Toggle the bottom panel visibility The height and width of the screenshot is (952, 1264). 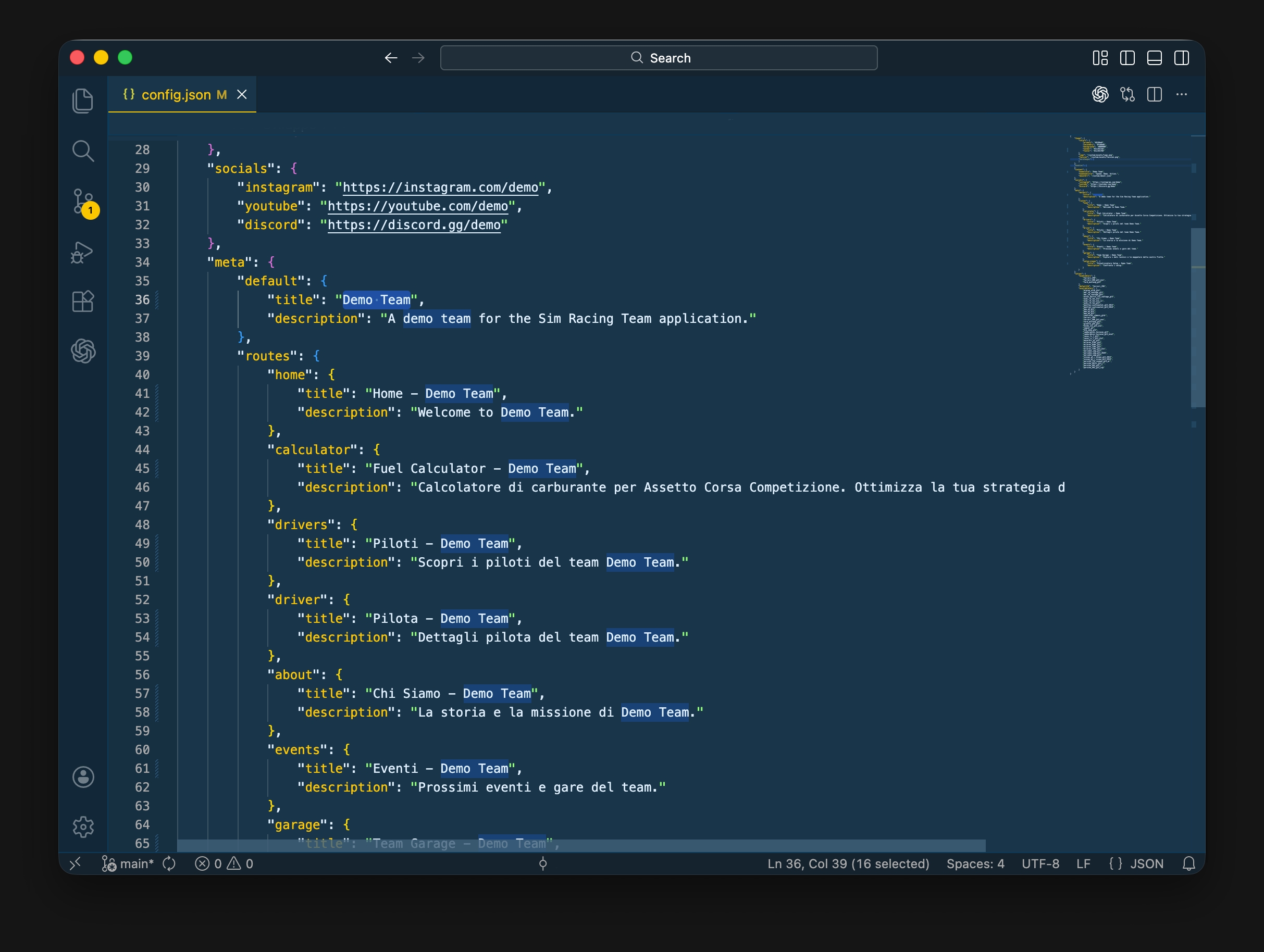point(1154,58)
